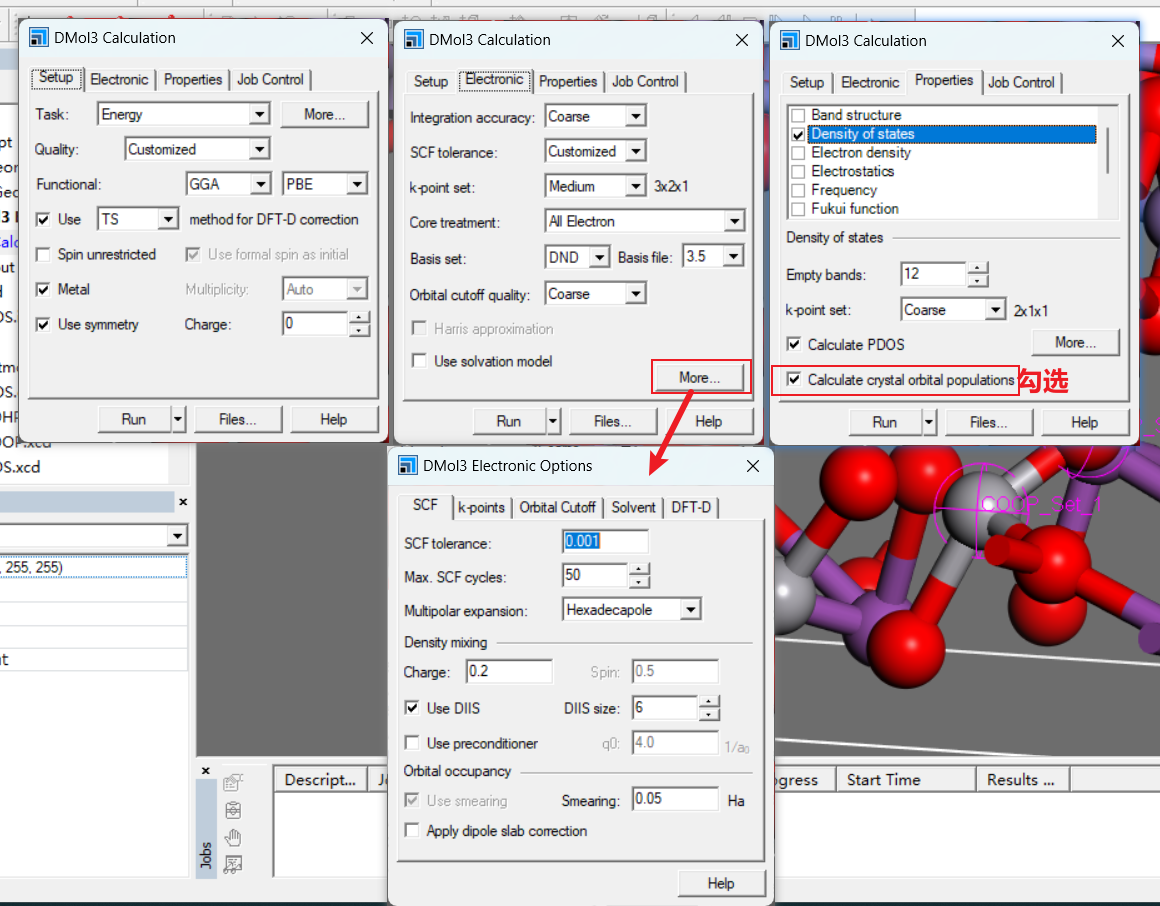Check the Electron density property

click(x=798, y=153)
